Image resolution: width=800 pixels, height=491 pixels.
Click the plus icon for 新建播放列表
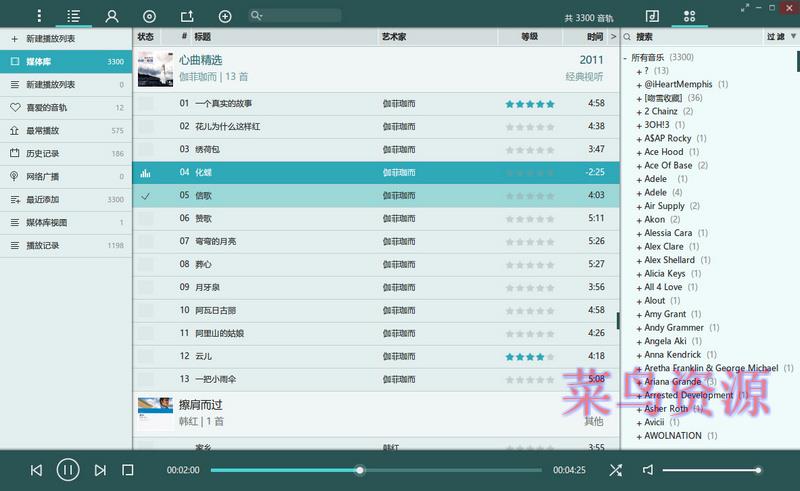(14, 39)
